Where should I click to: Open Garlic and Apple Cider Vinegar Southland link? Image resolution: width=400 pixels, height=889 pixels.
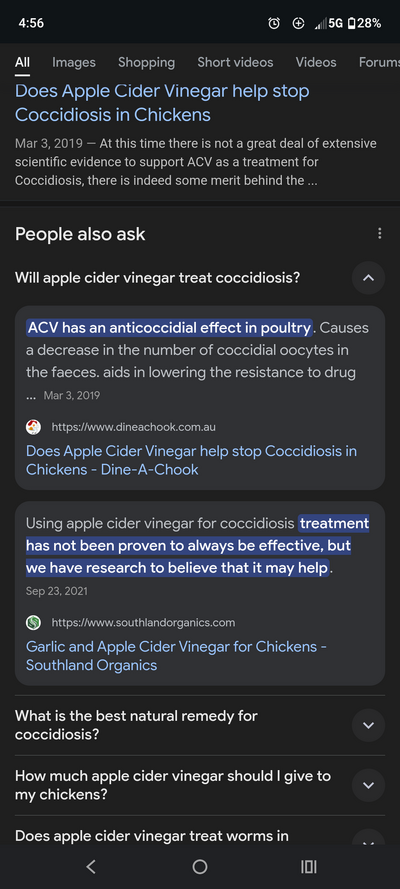point(176,655)
